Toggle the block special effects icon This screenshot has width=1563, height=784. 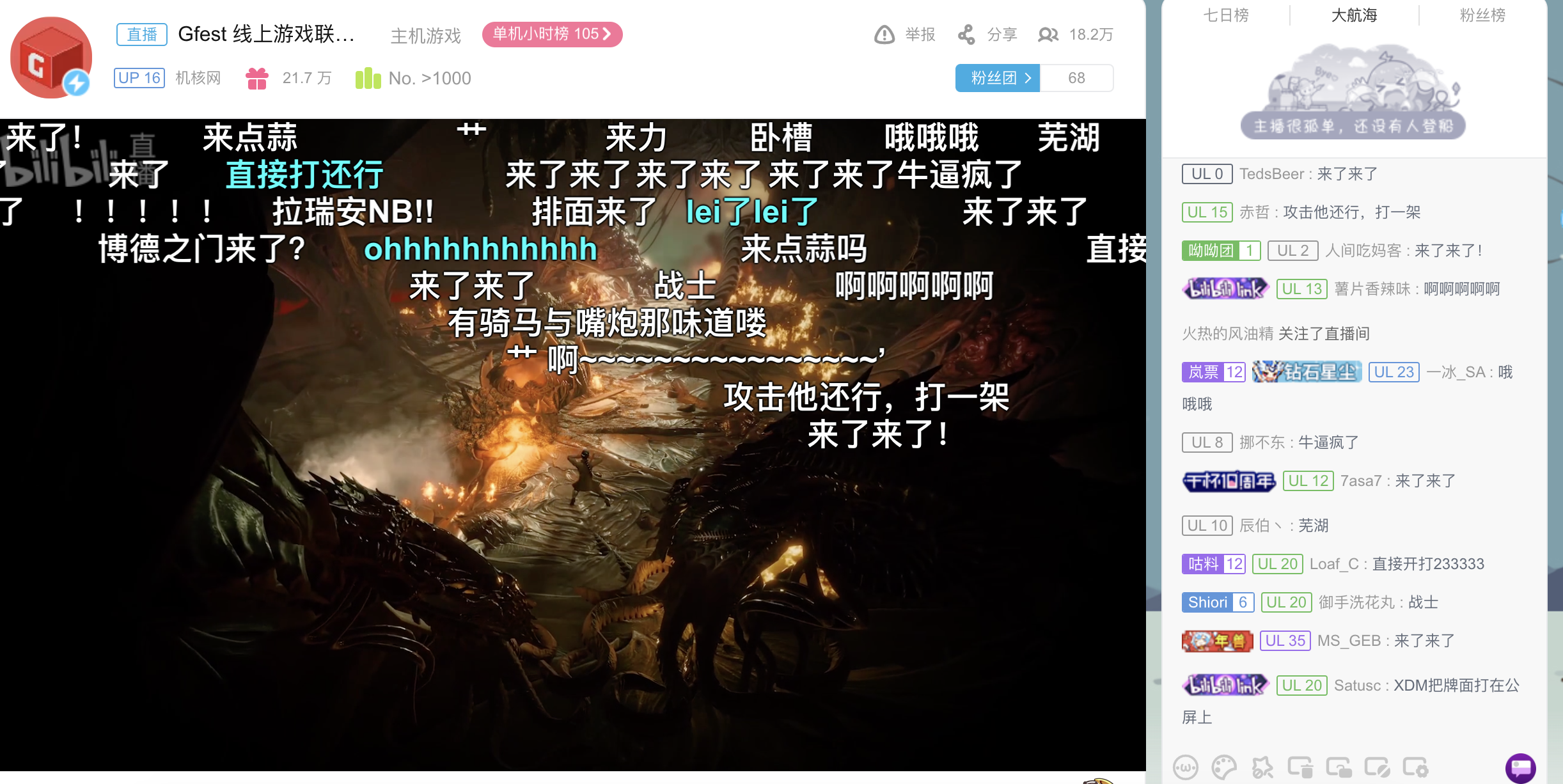point(1262,767)
